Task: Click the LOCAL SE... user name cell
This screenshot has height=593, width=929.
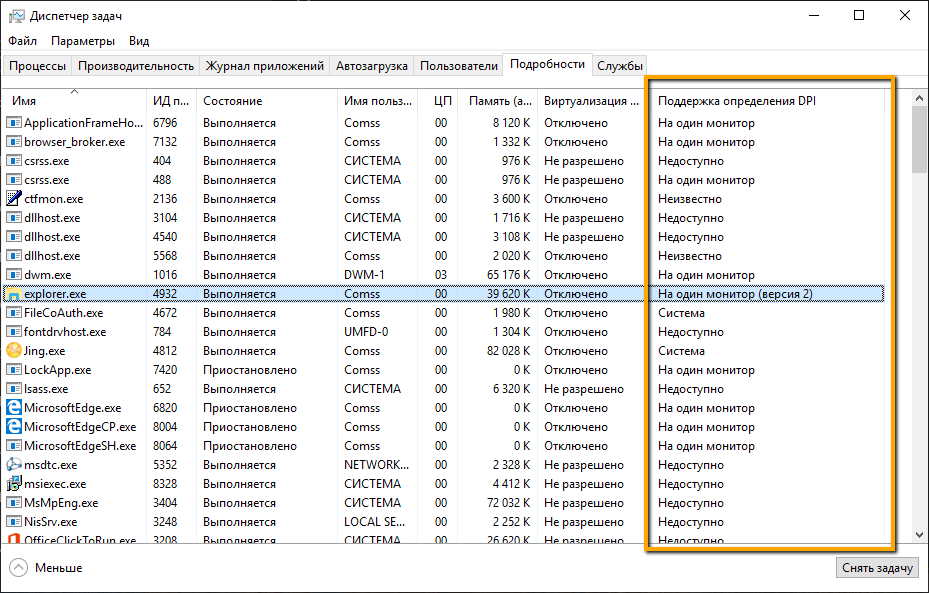Action: [x=374, y=521]
